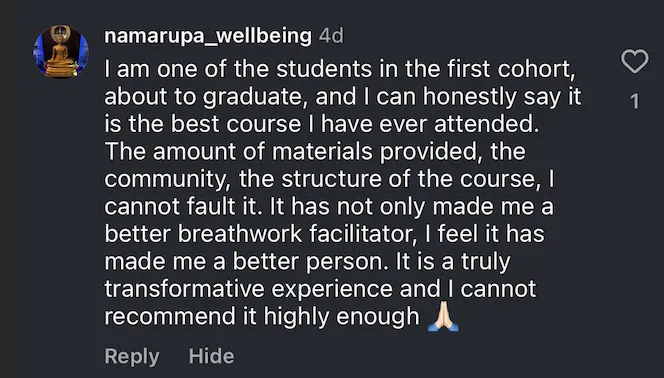Image resolution: width=664 pixels, height=378 pixels.
Task: Click the word 'community' in the comment
Action: tap(165, 180)
